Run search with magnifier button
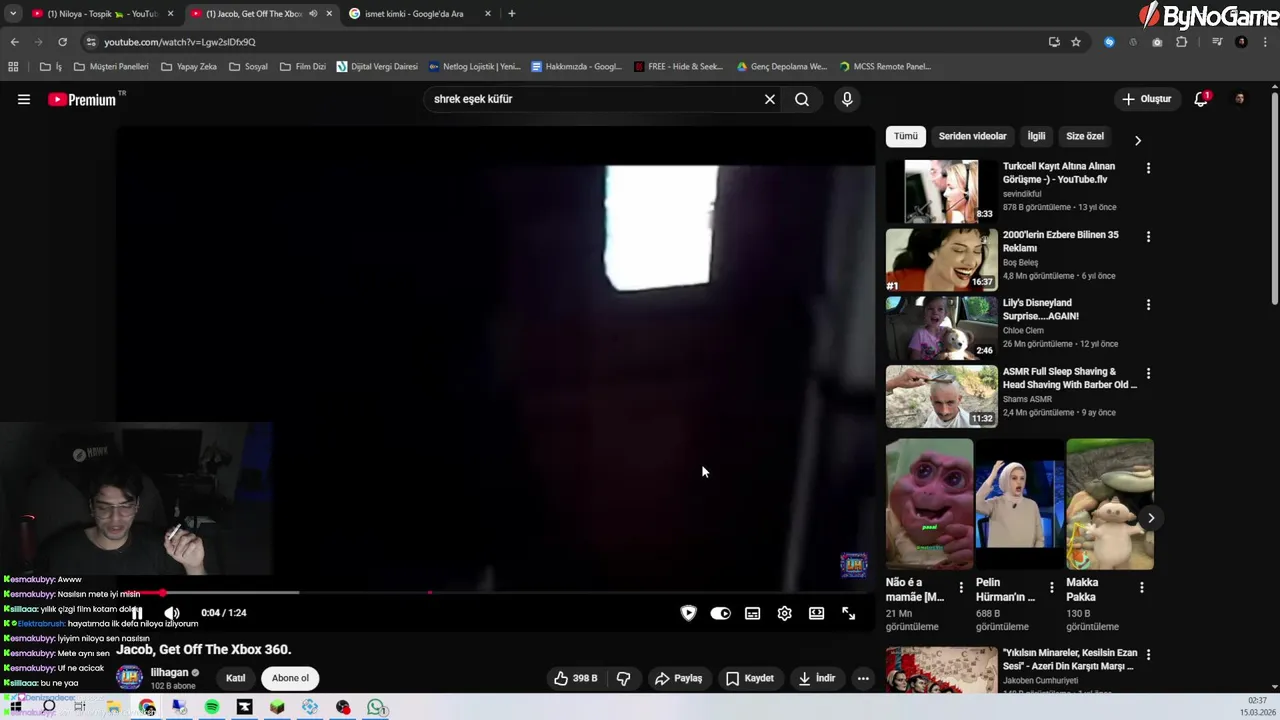Viewport: 1280px width, 720px height. click(x=802, y=99)
